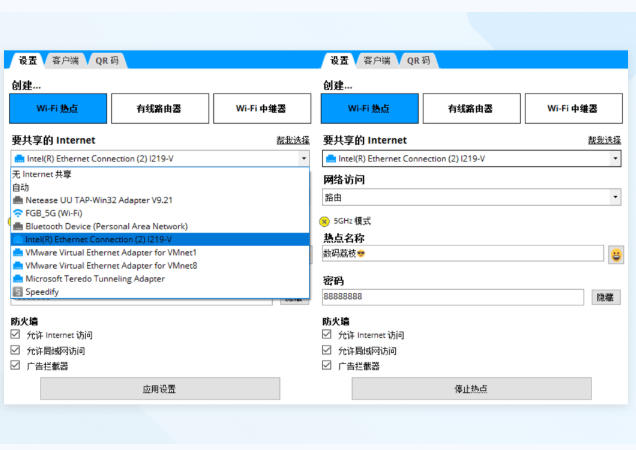Collapse left panel Internet sharing dropdown
Image resolution: width=636 pixels, height=450 pixels.
[x=303, y=158]
